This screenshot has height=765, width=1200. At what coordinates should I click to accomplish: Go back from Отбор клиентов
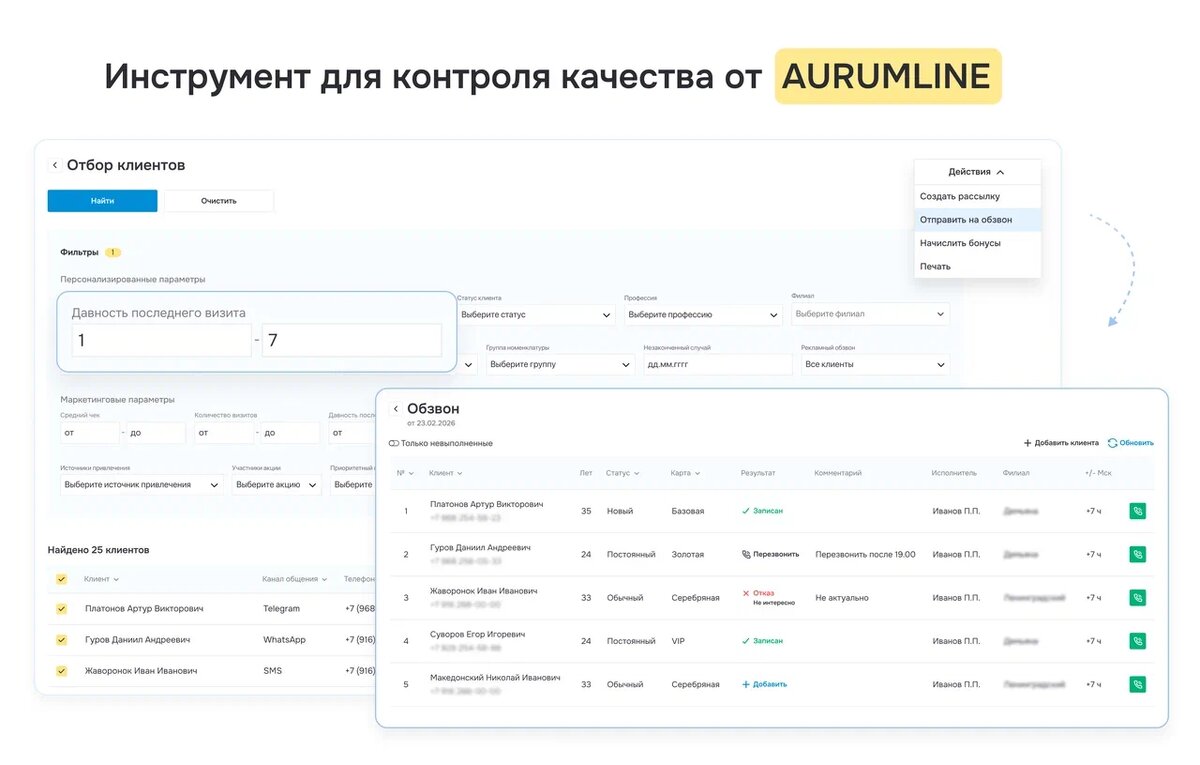tap(55, 165)
